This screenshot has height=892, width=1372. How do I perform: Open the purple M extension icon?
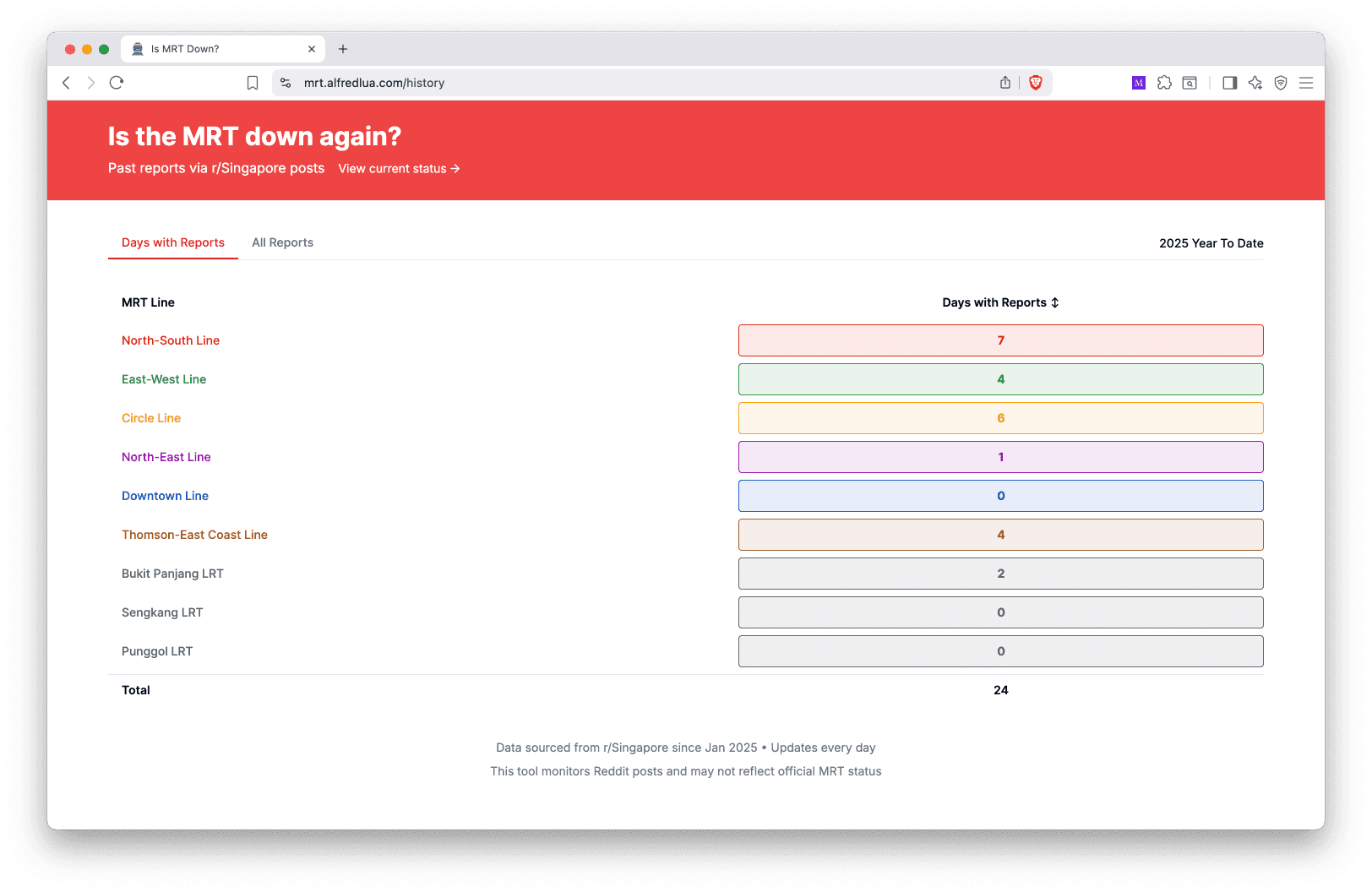pos(1139,83)
